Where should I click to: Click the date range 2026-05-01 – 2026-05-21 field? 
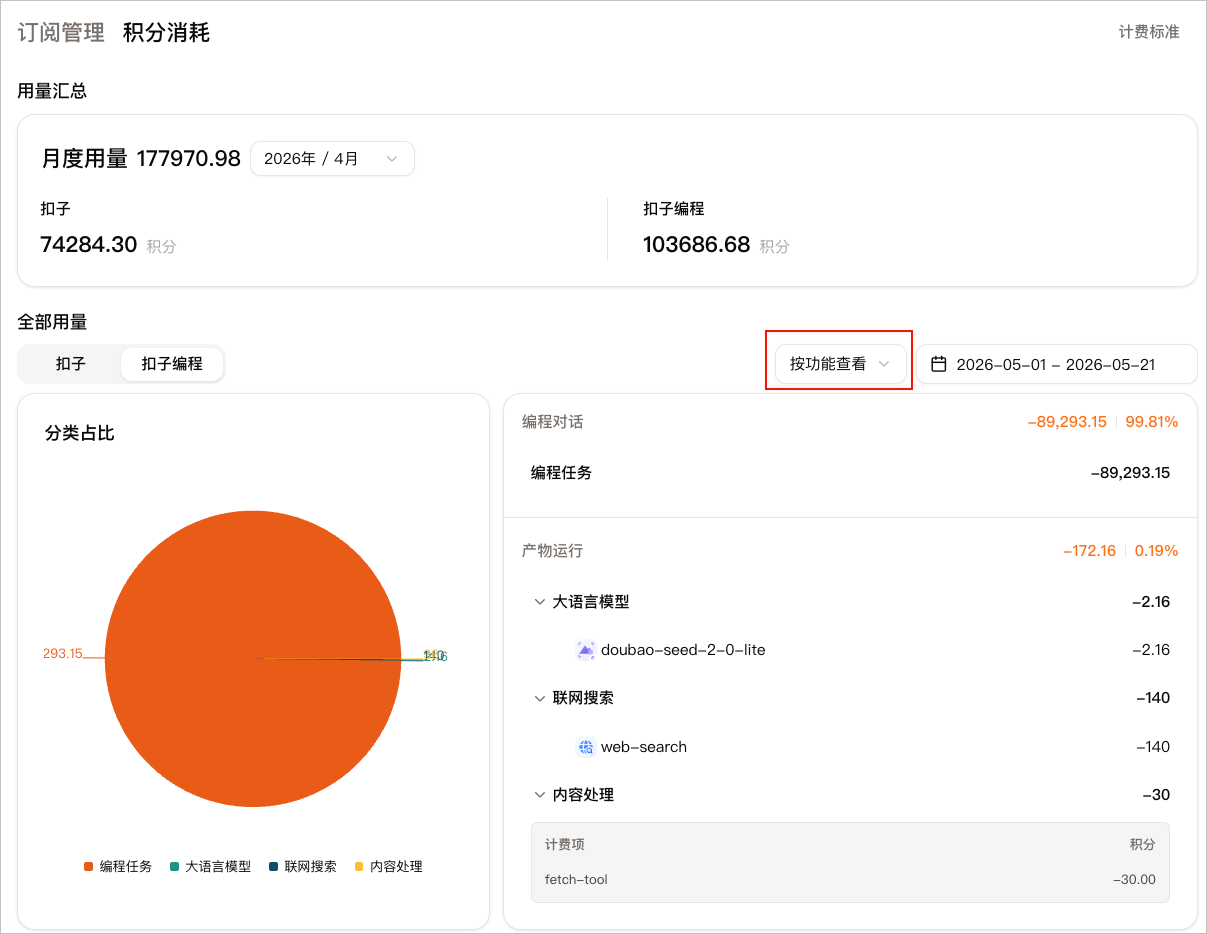(1057, 364)
